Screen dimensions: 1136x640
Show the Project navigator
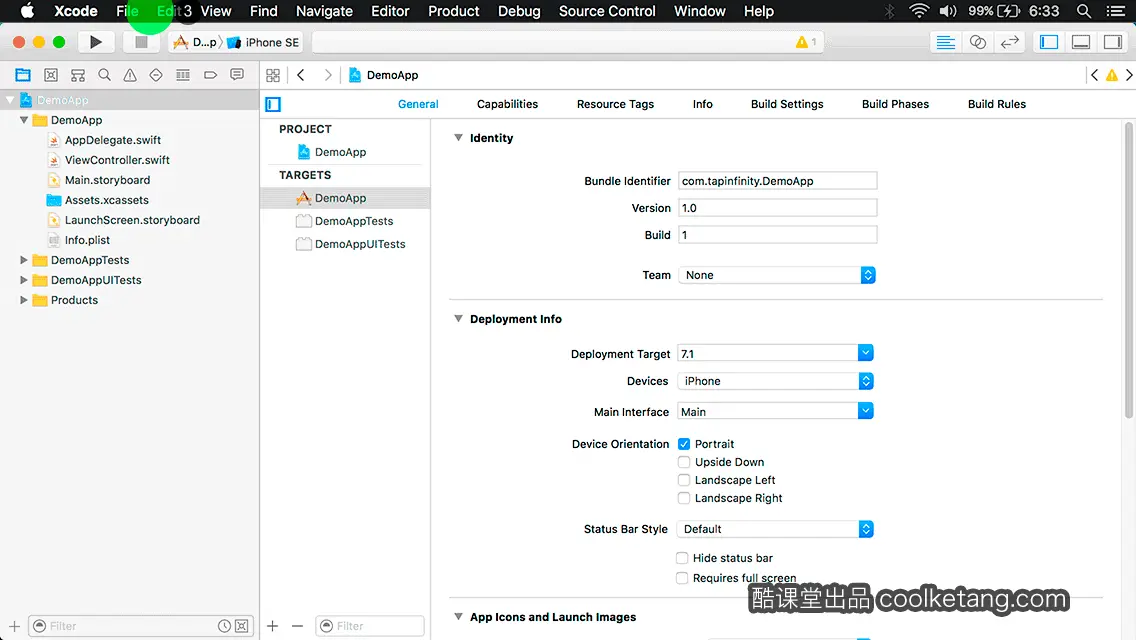pos(23,75)
